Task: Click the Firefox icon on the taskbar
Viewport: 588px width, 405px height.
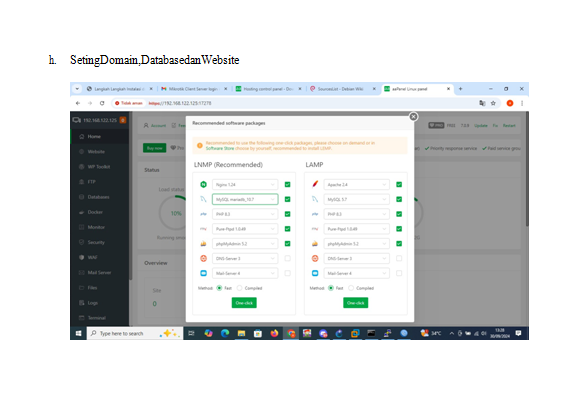Action: [274, 333]
